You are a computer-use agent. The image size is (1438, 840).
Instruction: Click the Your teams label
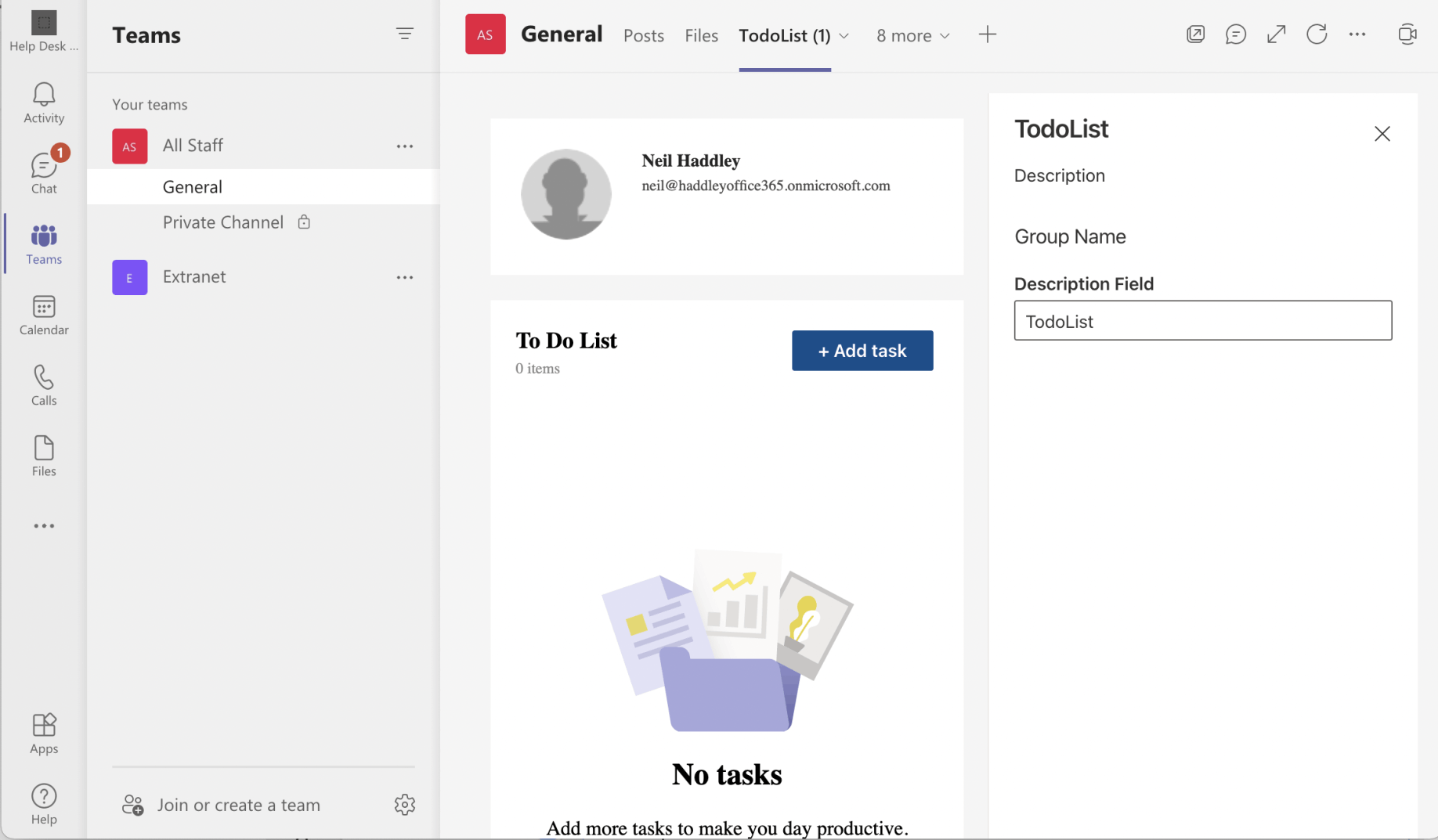(x=150, y=104)
